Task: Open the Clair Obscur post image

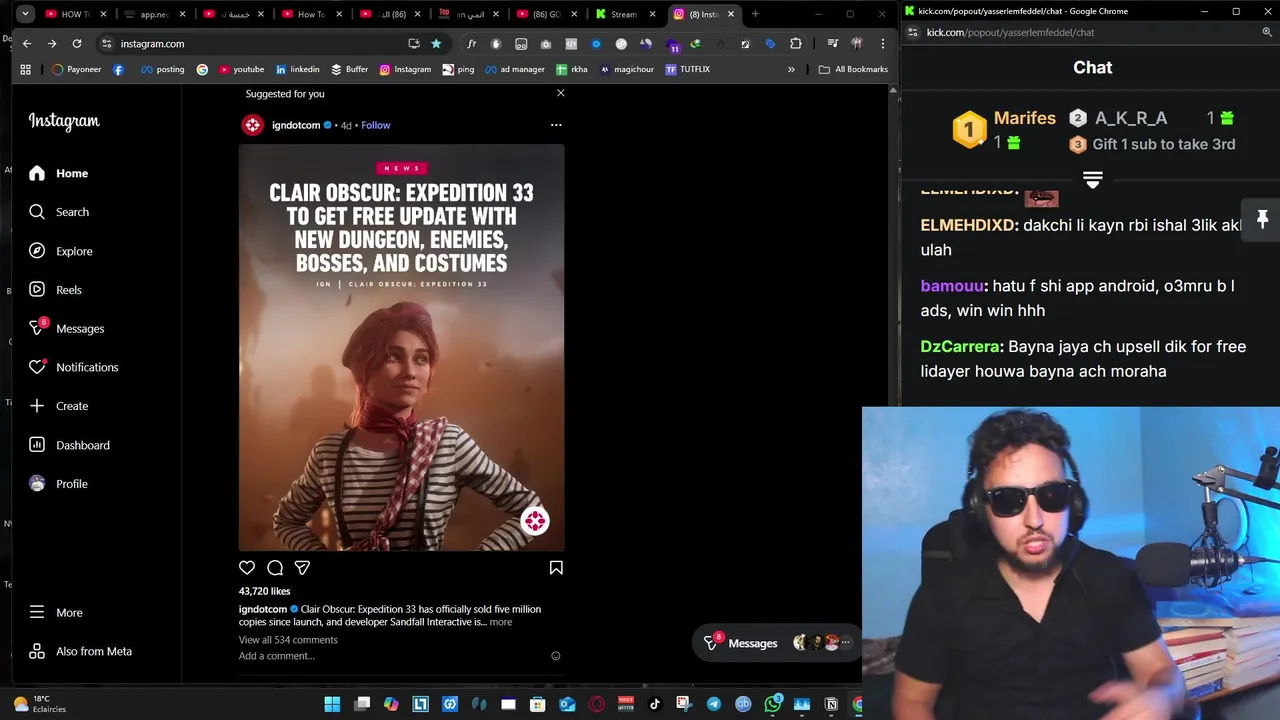Action: (x=401, y=348)
